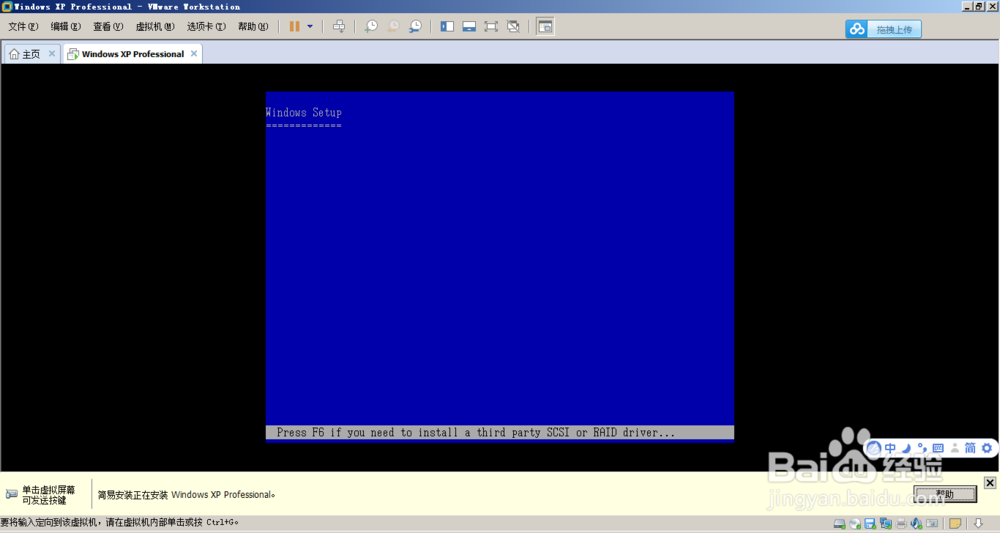Take a snapshot of the virtual machine
The height and width of the screenshot is (533, 1000).
[x=371, y=27]
